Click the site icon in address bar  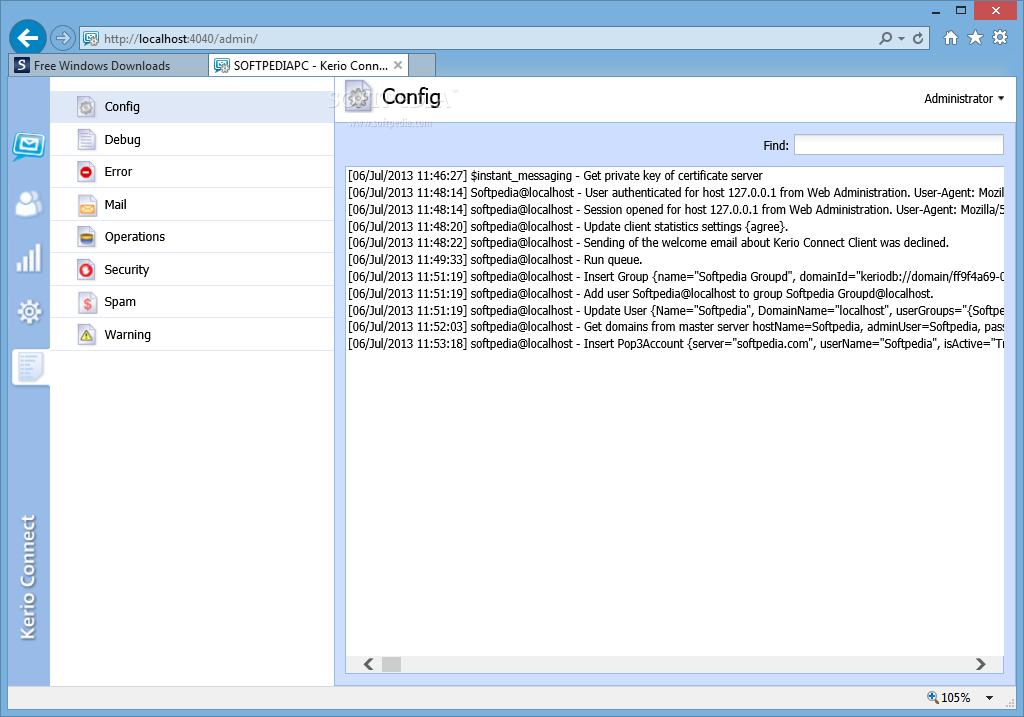click(91, 39)
